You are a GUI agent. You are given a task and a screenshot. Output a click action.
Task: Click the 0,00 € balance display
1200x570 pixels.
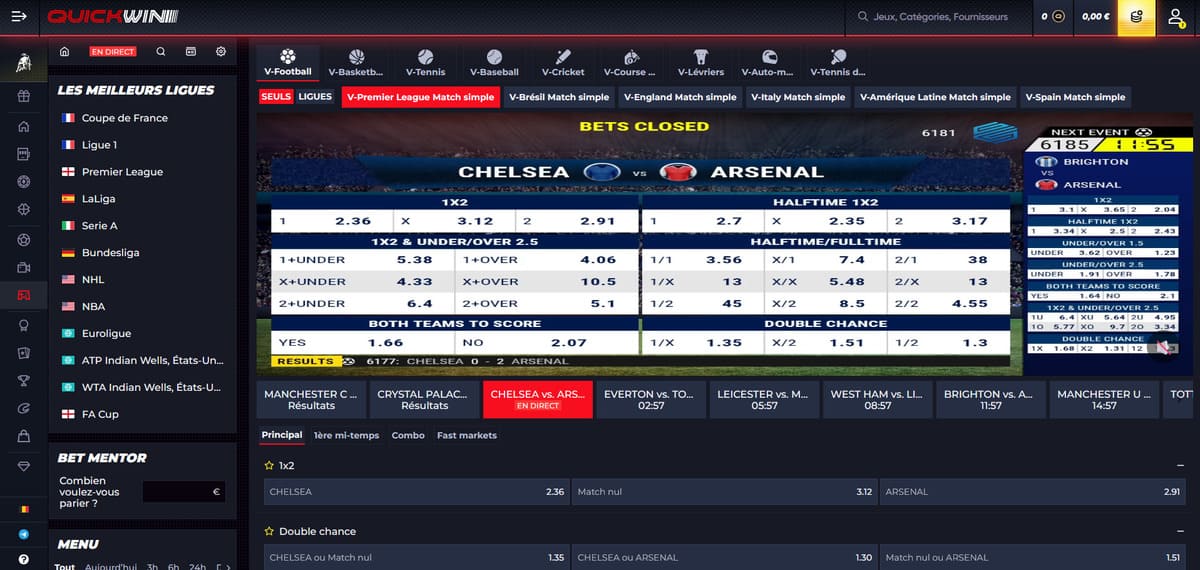pos(1096,16)
